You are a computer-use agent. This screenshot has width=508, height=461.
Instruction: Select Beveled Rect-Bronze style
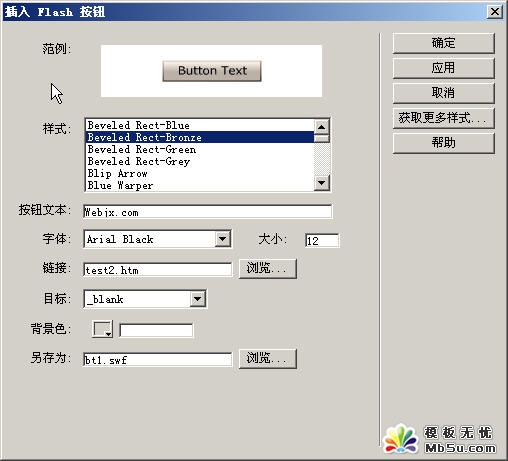199,137
